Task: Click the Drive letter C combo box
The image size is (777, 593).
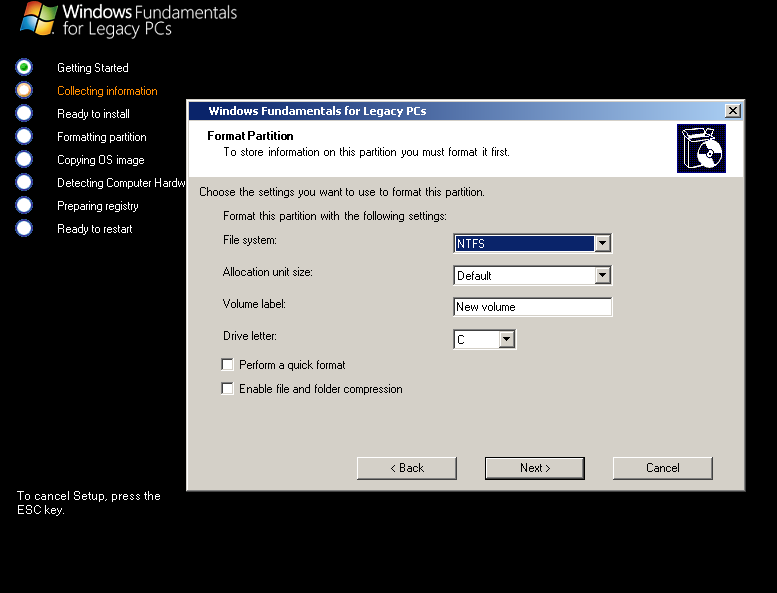Action: (485, 339)
